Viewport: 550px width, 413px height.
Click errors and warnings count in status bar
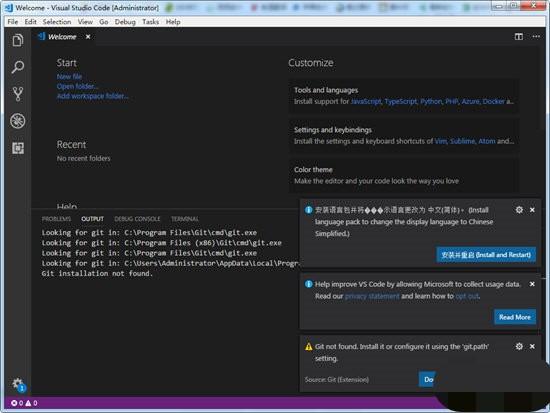24,403
